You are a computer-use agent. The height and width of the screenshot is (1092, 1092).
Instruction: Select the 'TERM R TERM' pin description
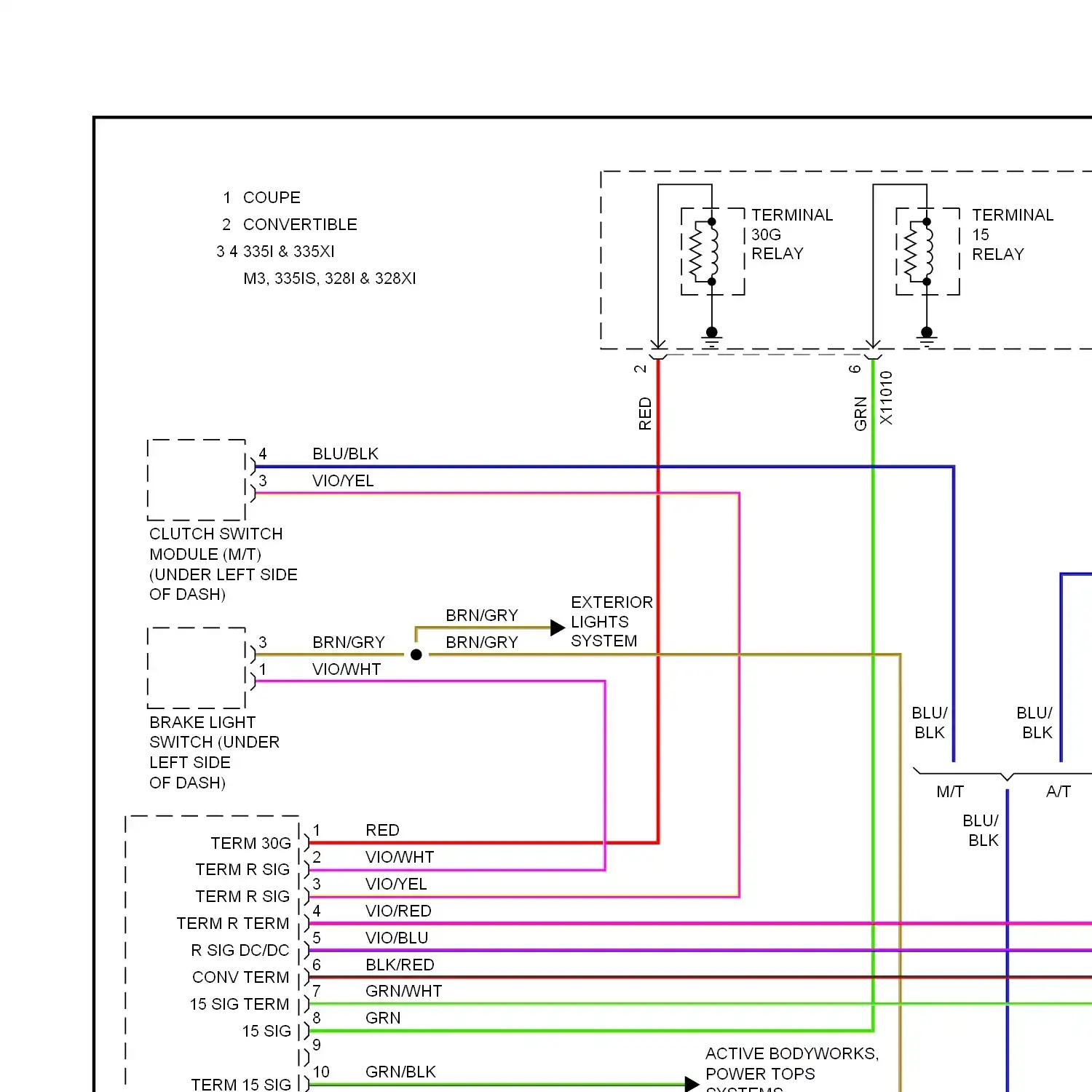tap(232, 923)
